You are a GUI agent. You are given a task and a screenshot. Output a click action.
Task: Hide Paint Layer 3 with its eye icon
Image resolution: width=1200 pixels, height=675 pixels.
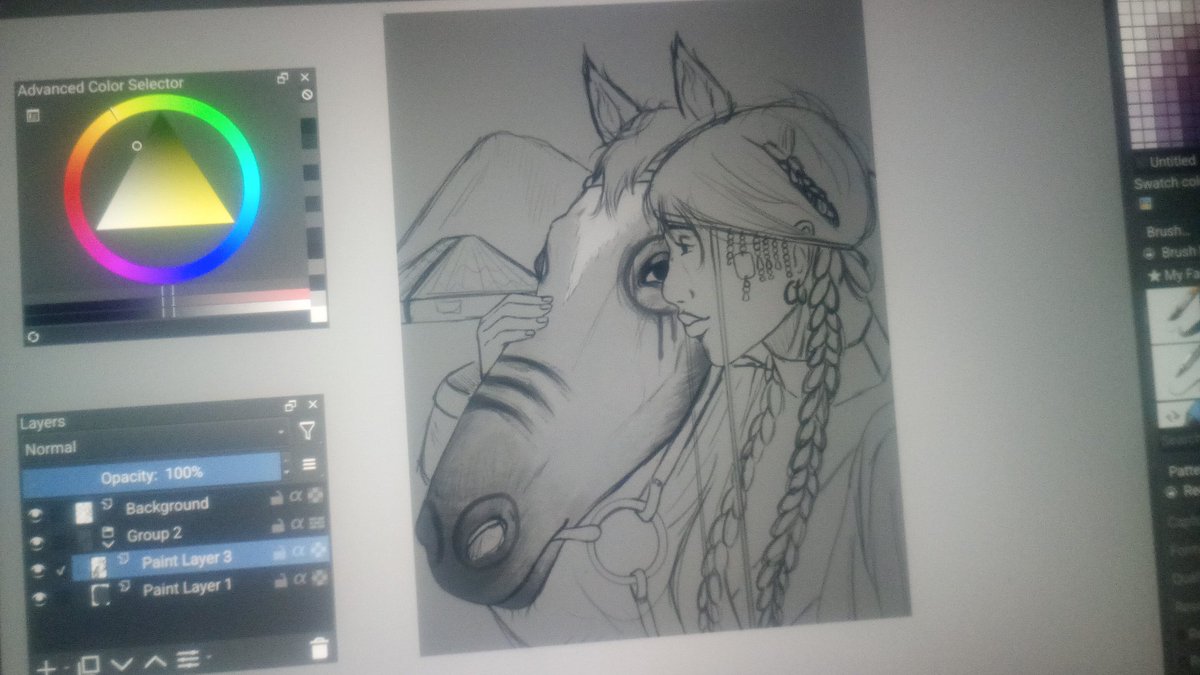pos(38,570)
